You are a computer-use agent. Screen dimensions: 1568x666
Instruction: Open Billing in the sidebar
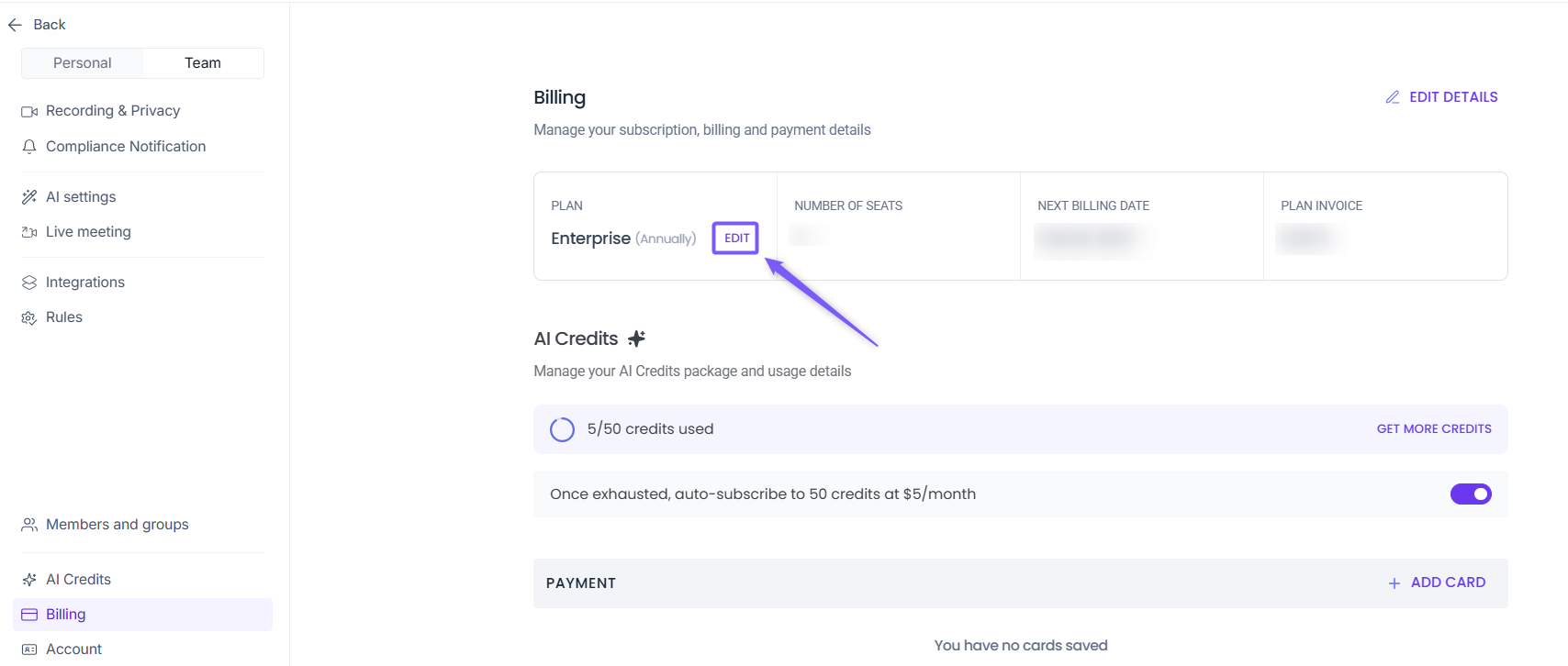[66, 615]
